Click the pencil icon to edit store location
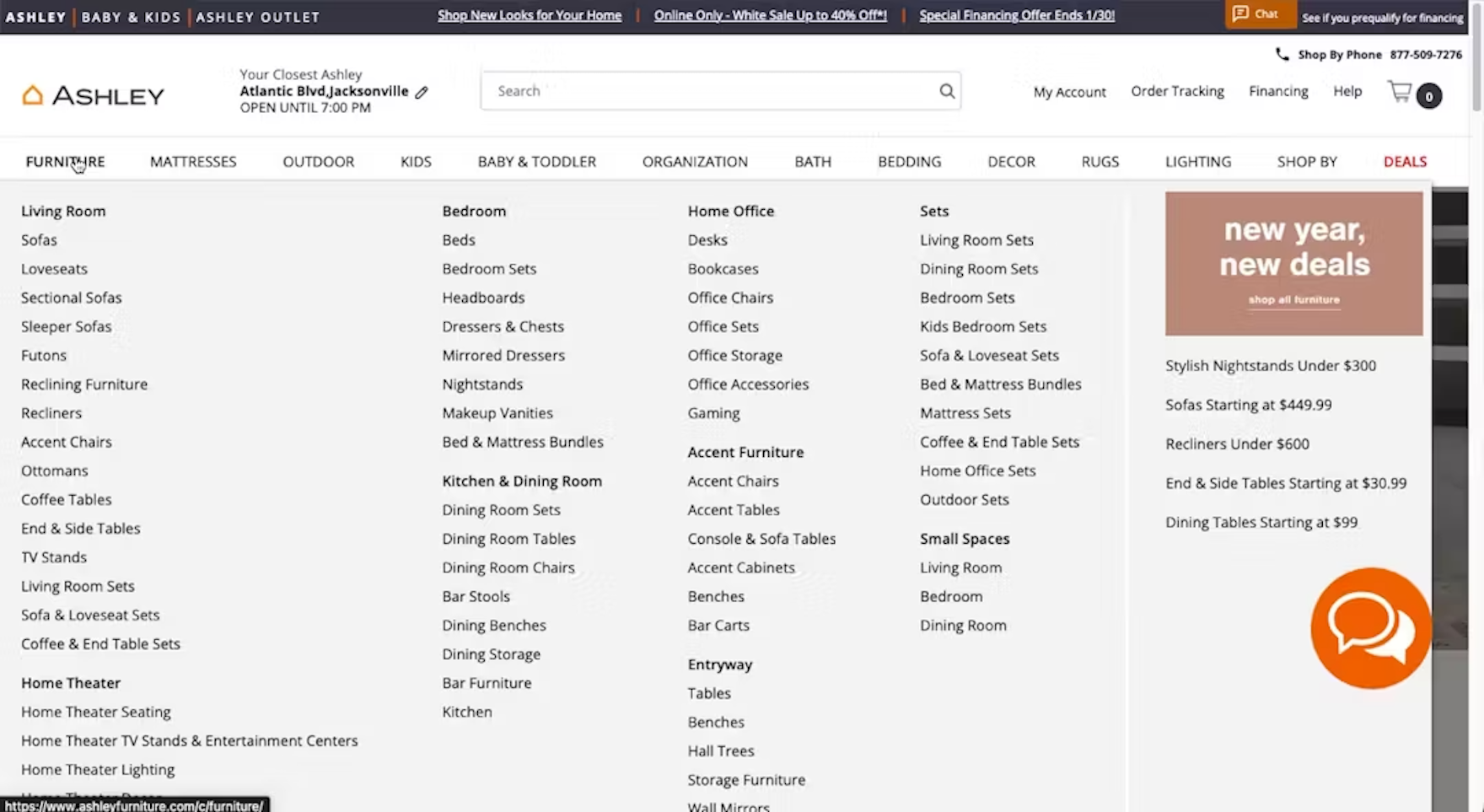The image size is (1484, 812). [422, 92]
